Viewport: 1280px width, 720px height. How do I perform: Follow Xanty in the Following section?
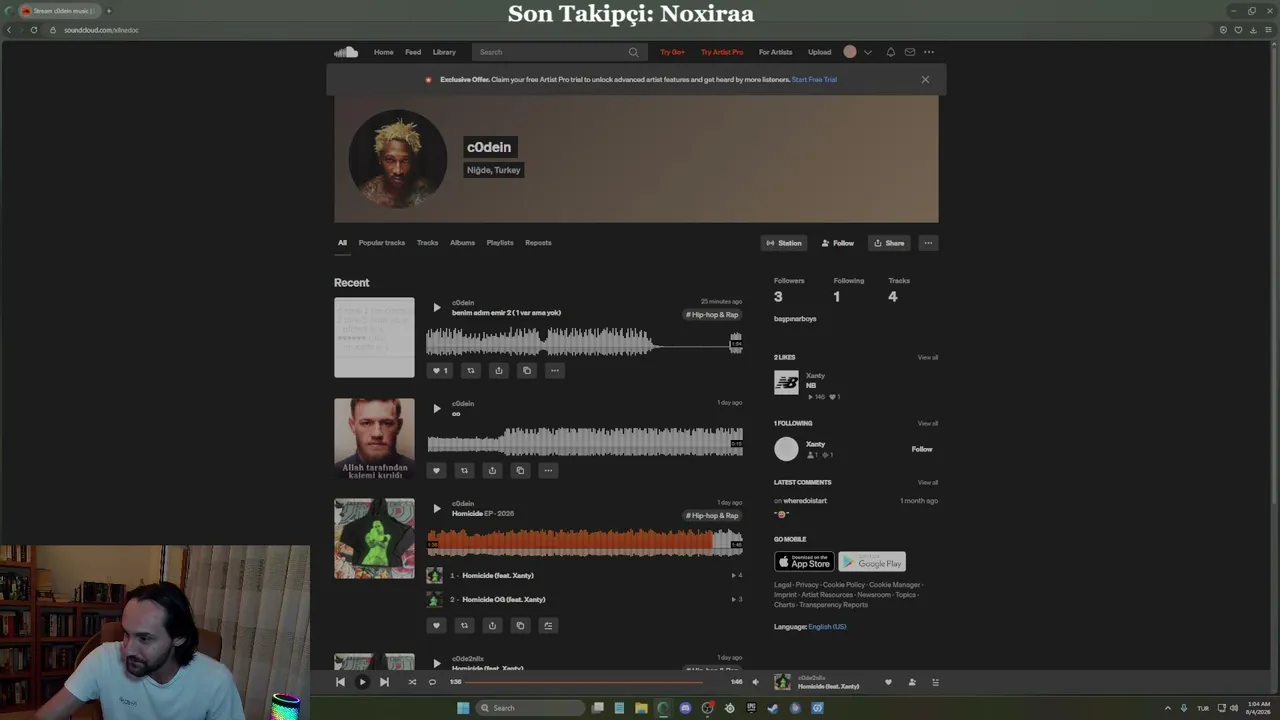922,449
